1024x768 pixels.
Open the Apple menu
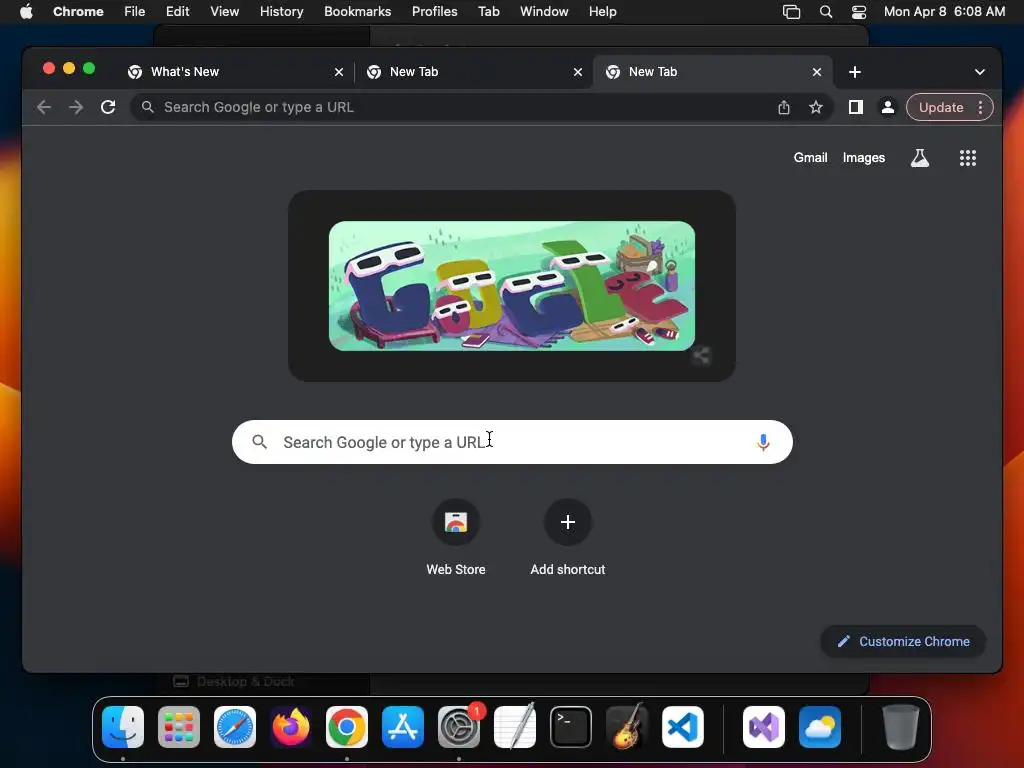pos(26,12)
